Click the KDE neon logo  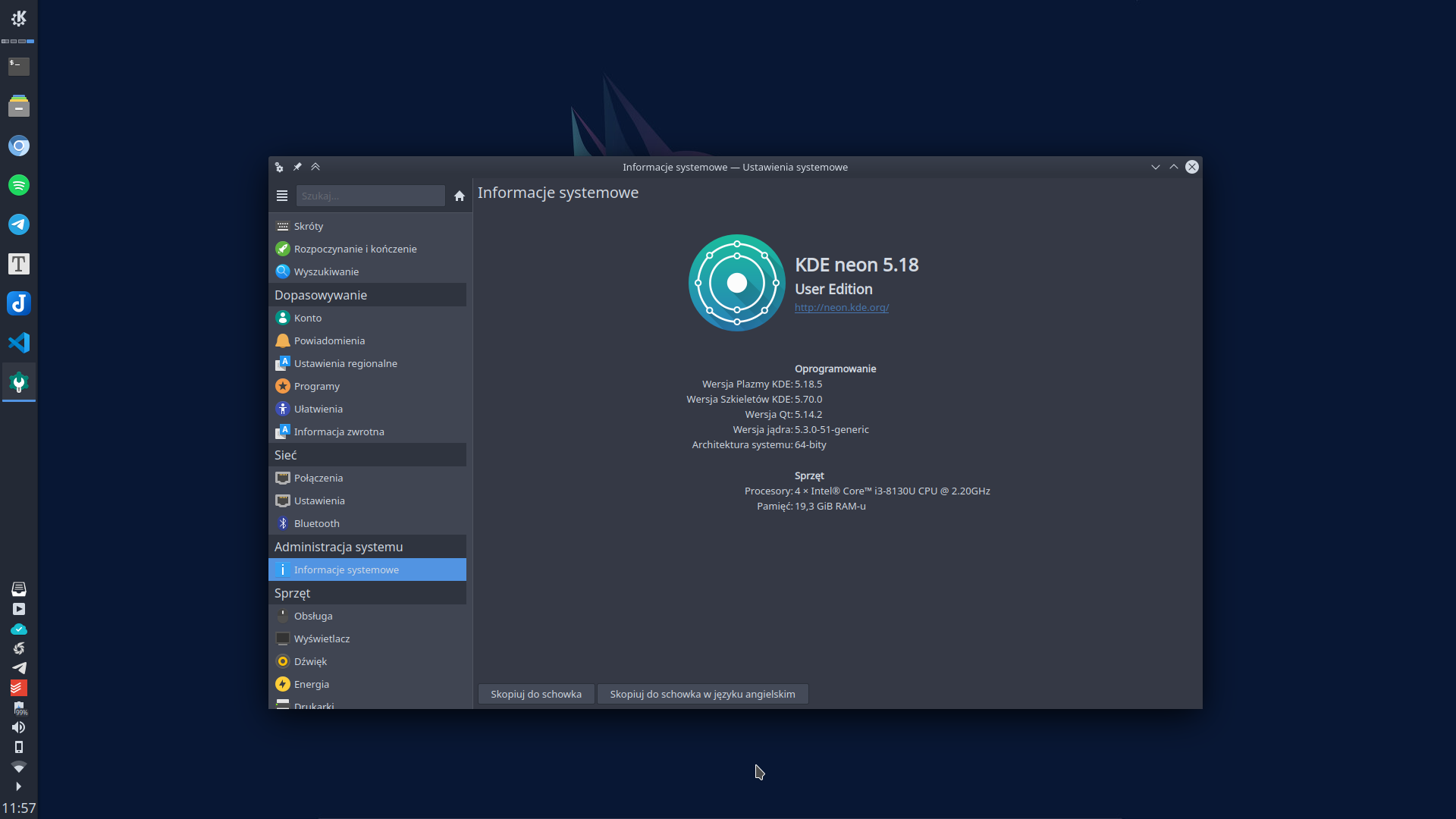point(736,283)
